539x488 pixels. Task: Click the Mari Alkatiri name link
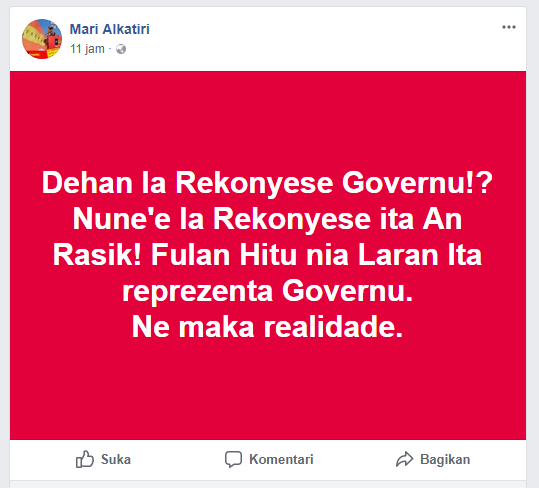(110, 29)
